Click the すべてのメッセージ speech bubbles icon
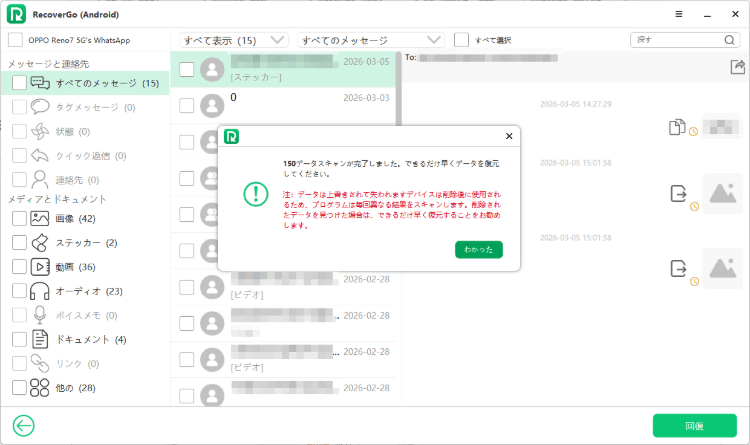This screenshot has width=750, height=445. coord(40,83)
